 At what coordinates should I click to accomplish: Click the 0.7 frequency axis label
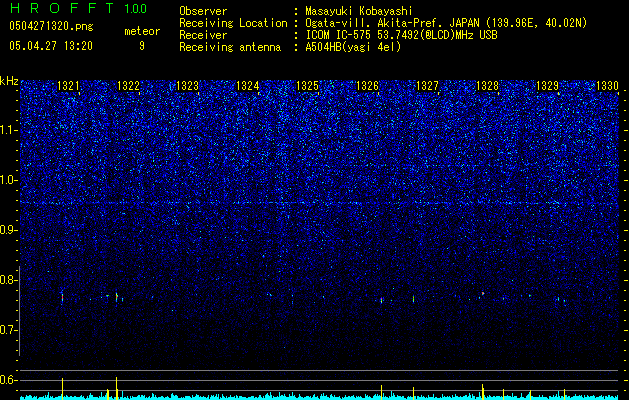pos(9,330)
